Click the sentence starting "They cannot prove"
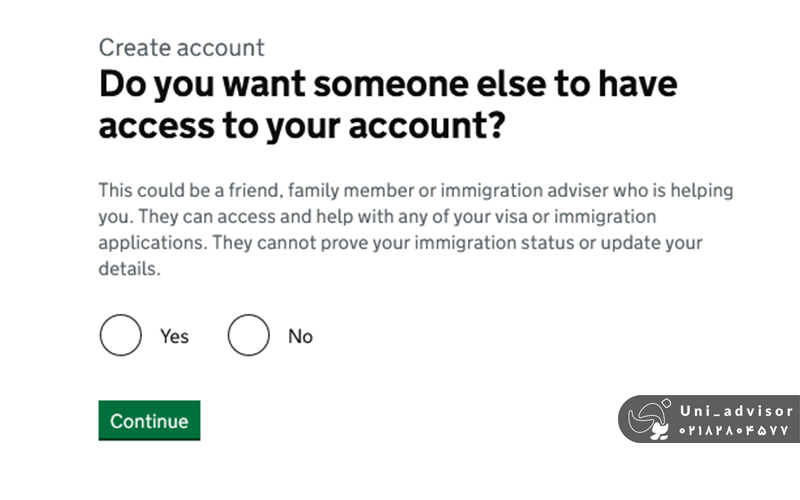The height and width of the screenshot is (500, 800). [x=480, y=243]
